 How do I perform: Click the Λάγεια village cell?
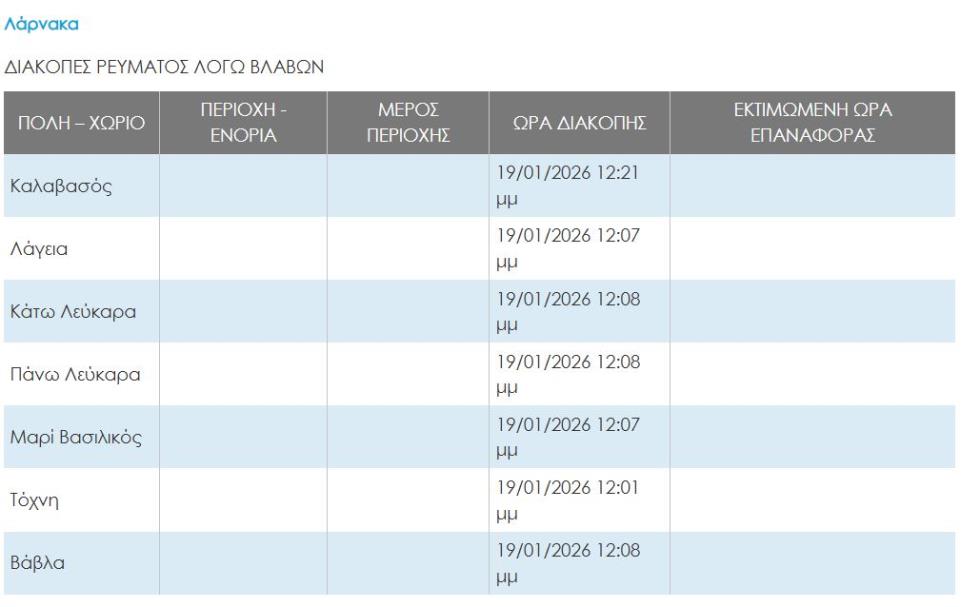tap(40, 249)
